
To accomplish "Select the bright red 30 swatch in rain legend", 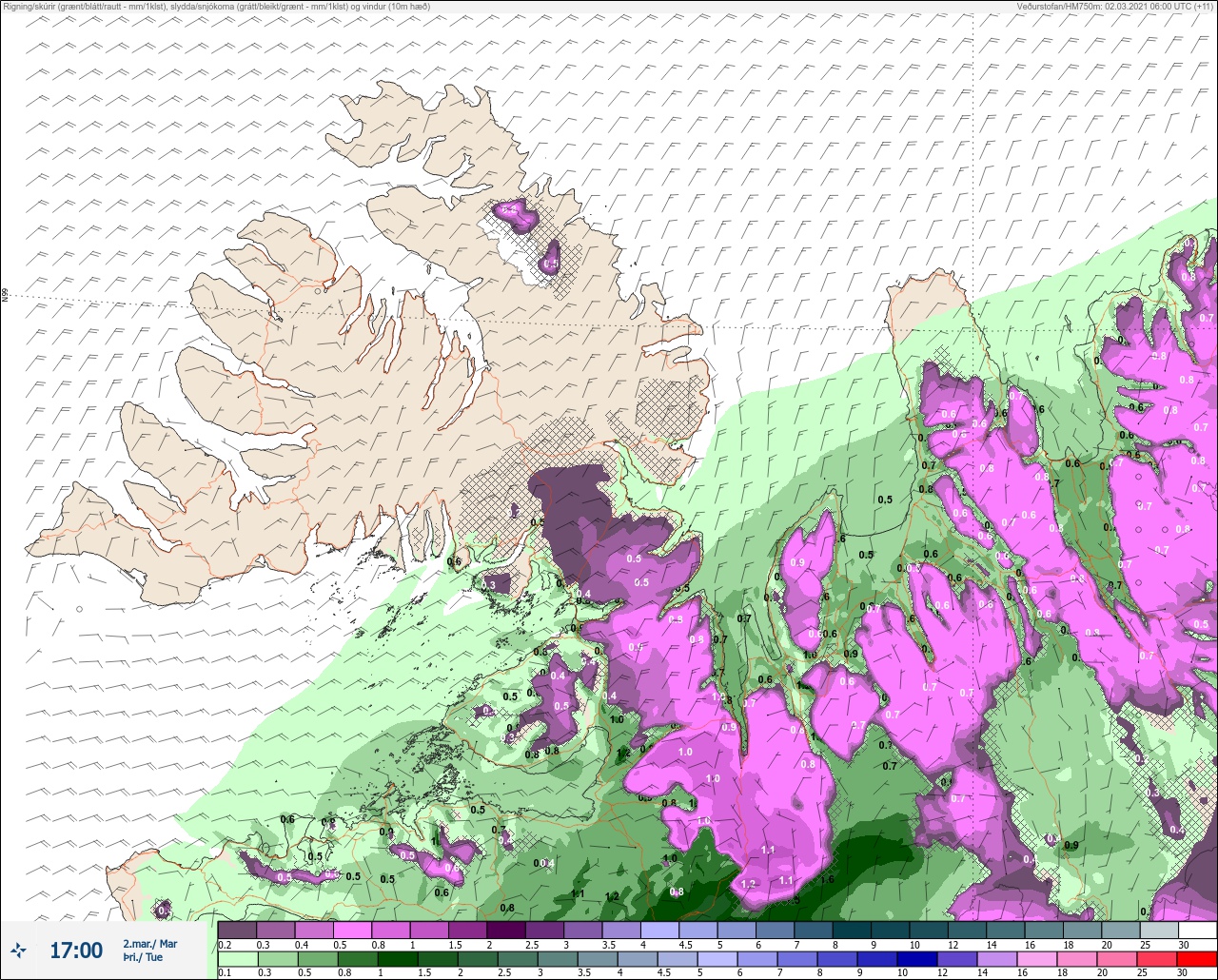I will coord(1197,959).
